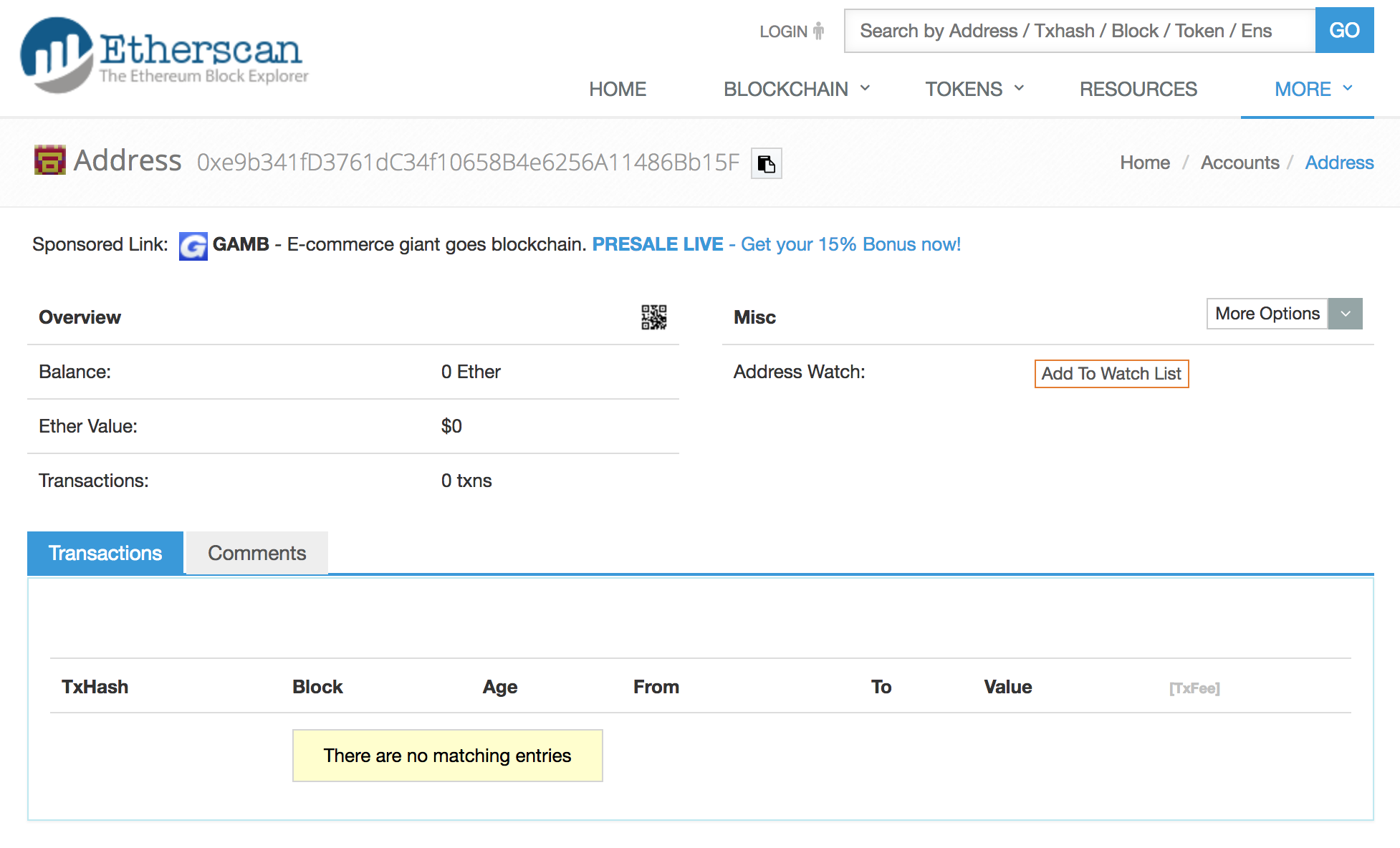Switch to the Comments tab
This screenshot has width=1400, height=848.
[256, 553]
